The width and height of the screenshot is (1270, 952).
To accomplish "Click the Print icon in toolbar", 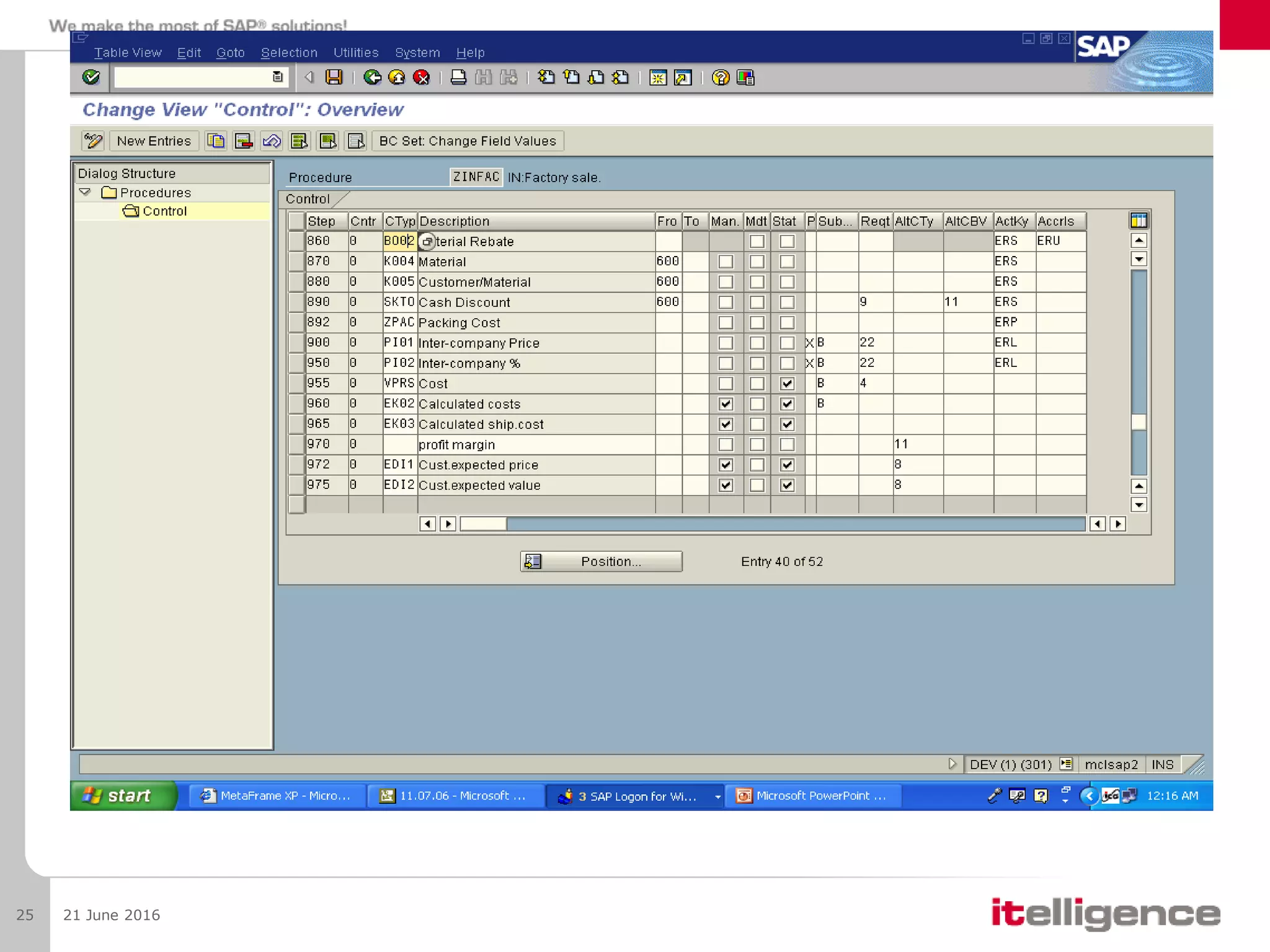I will coord(458,77).
